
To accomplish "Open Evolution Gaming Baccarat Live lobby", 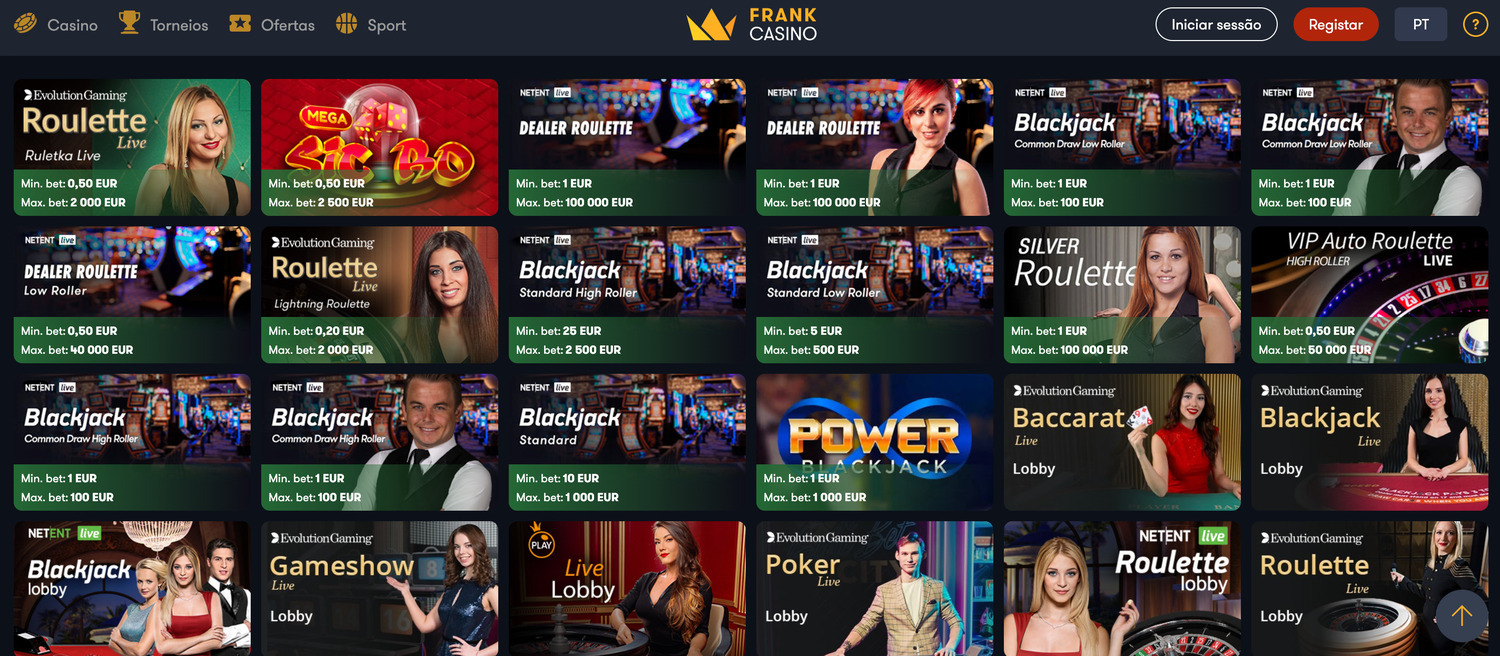I will click(x=1122, y=442).
